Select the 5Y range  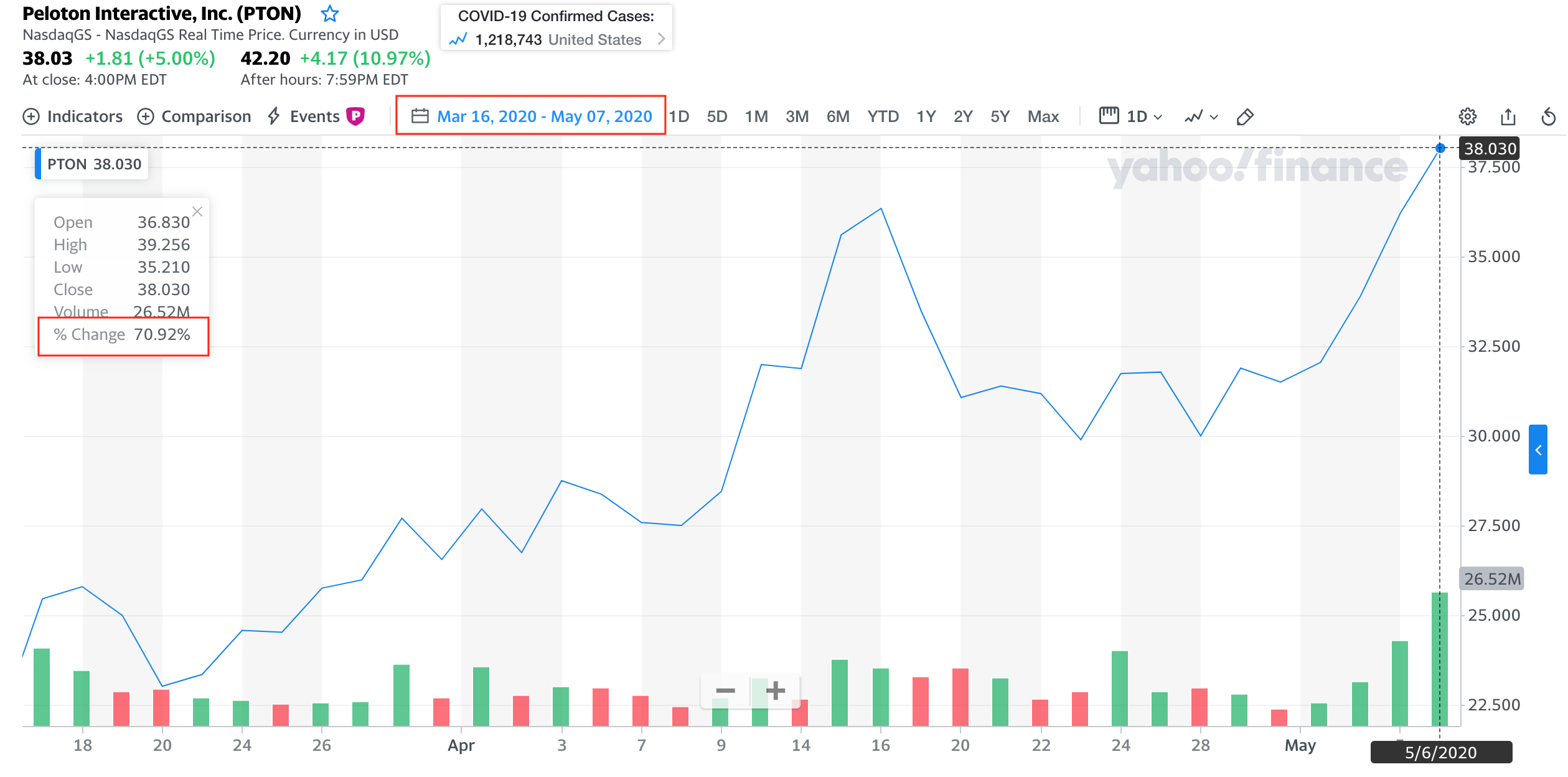pyautogui.click(x=1000, y=116)
